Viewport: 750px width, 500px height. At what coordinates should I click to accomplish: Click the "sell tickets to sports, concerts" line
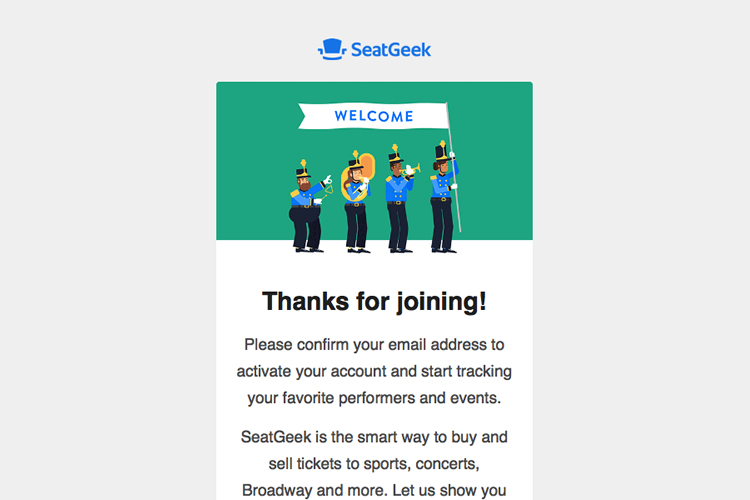click(x=374, y=464)
